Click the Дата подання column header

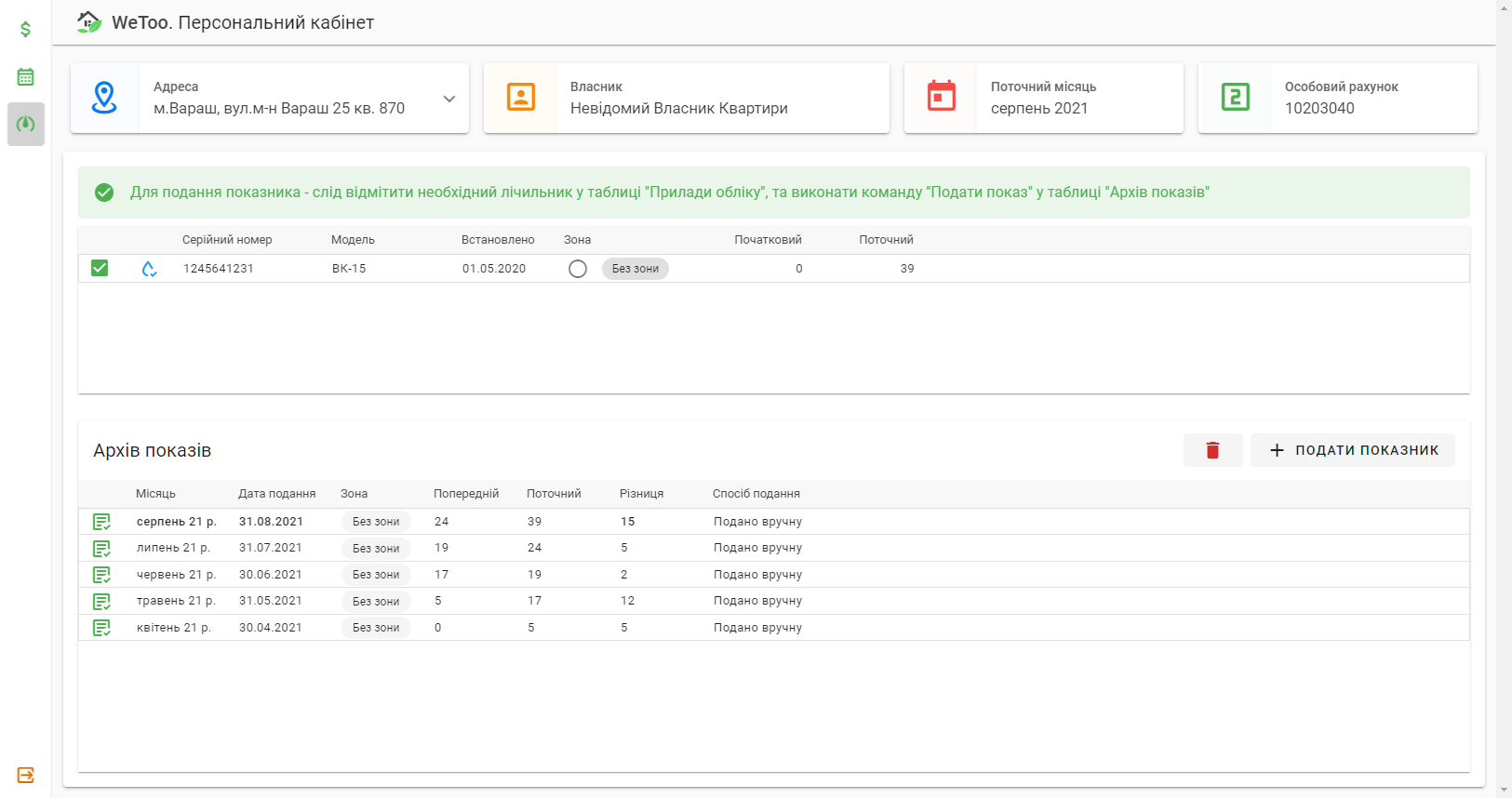click(x=276, y=494)
